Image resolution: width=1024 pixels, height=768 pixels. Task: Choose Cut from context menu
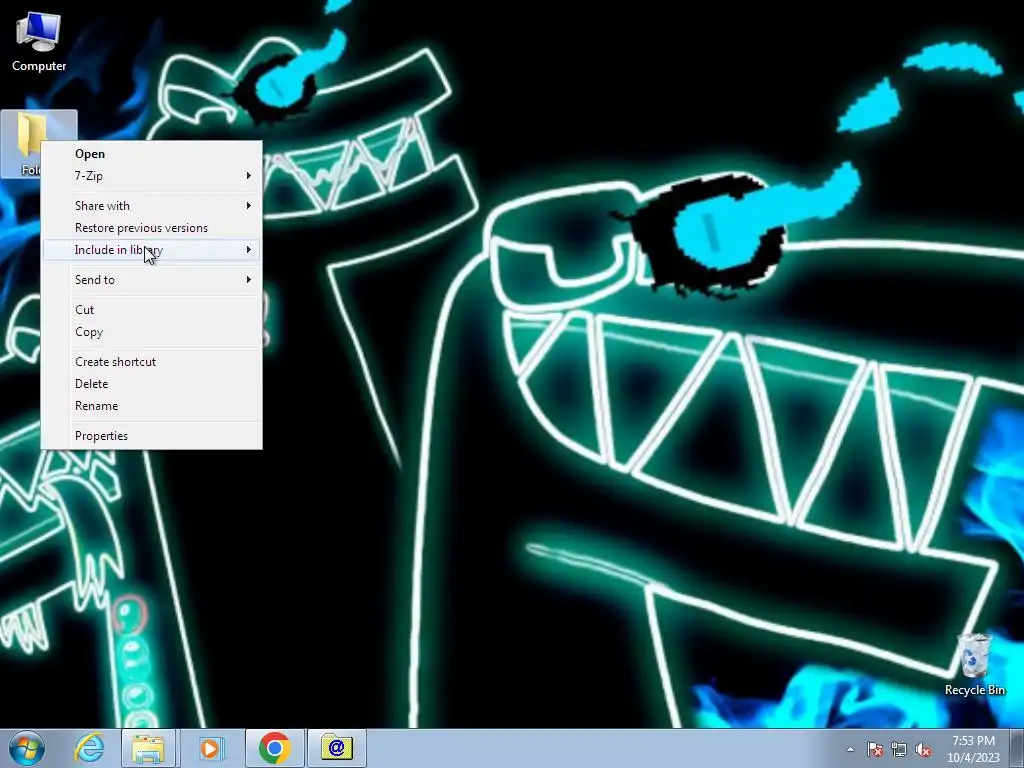tap(152, 310)
